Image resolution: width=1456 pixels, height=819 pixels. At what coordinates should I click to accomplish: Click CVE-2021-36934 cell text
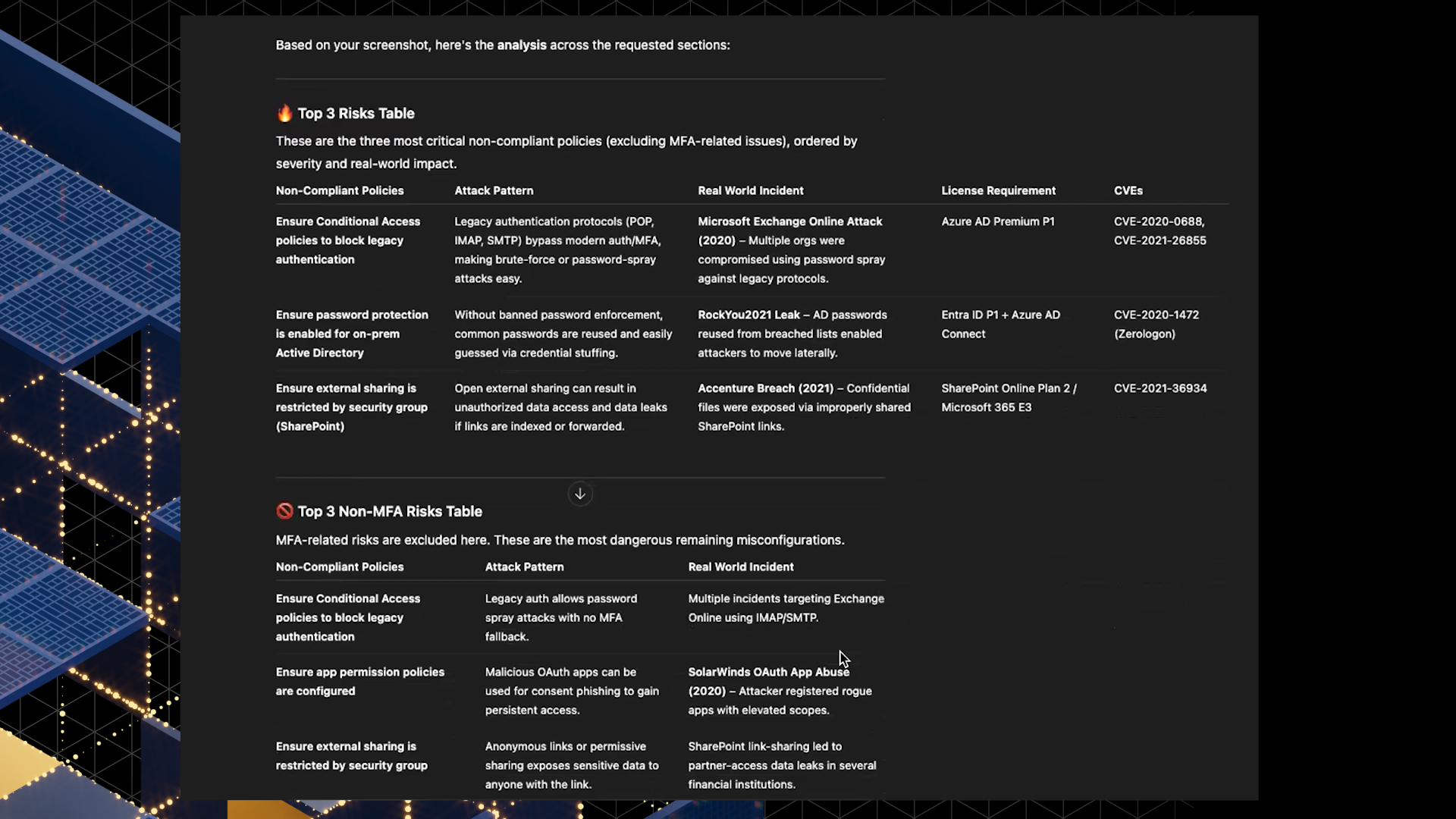click(1160, 388)
